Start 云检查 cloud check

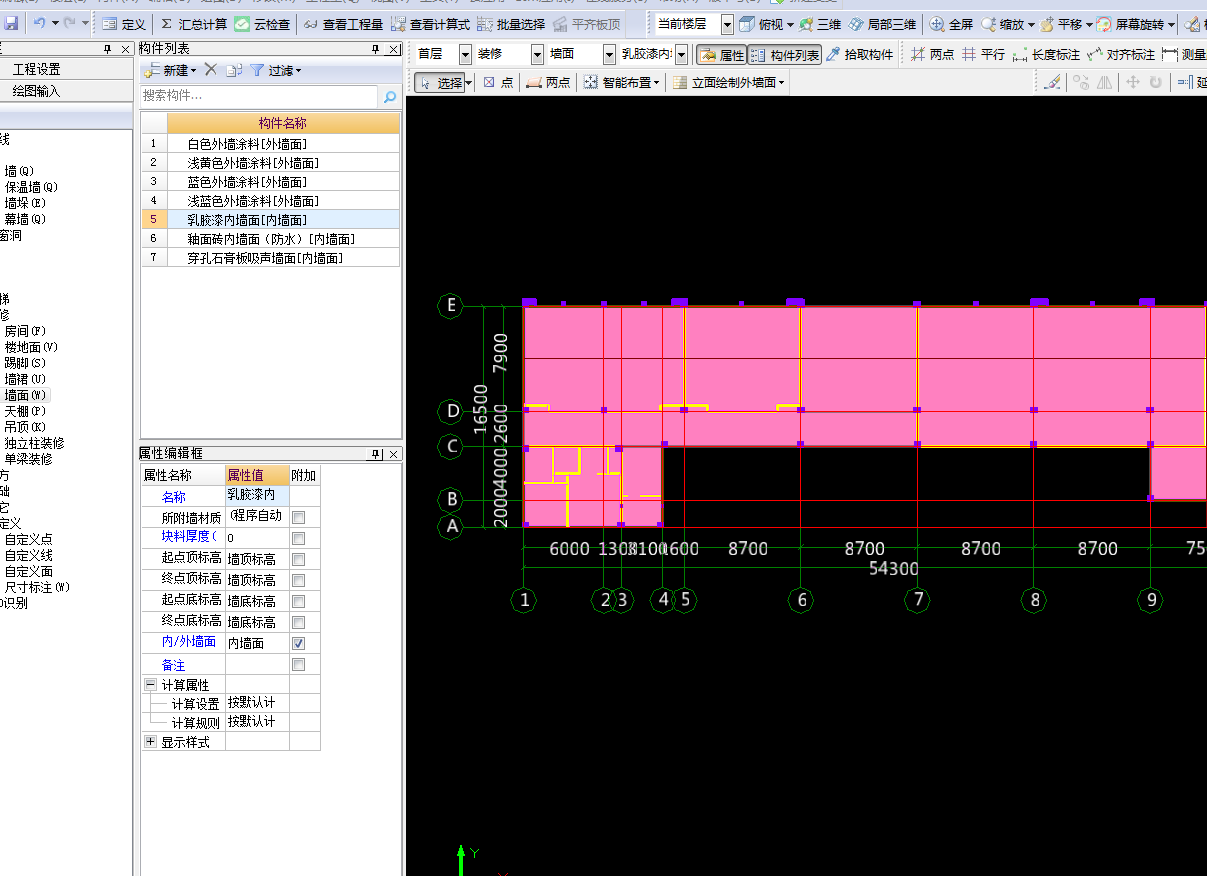tap(263, 24)
